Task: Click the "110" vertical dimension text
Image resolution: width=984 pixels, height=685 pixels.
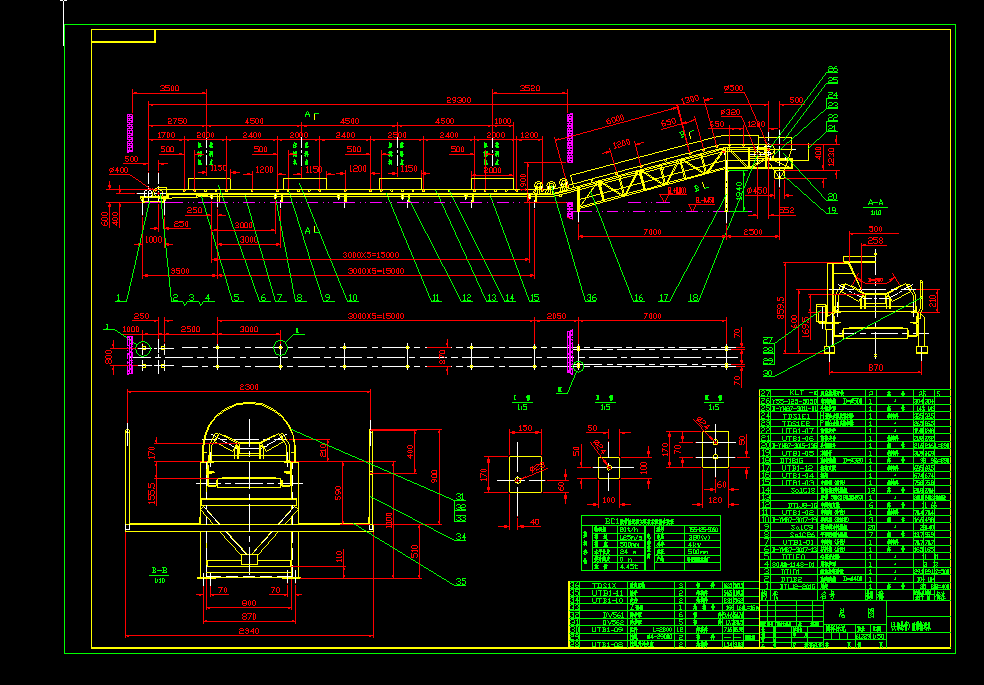Action: click(x=340, y=556)
